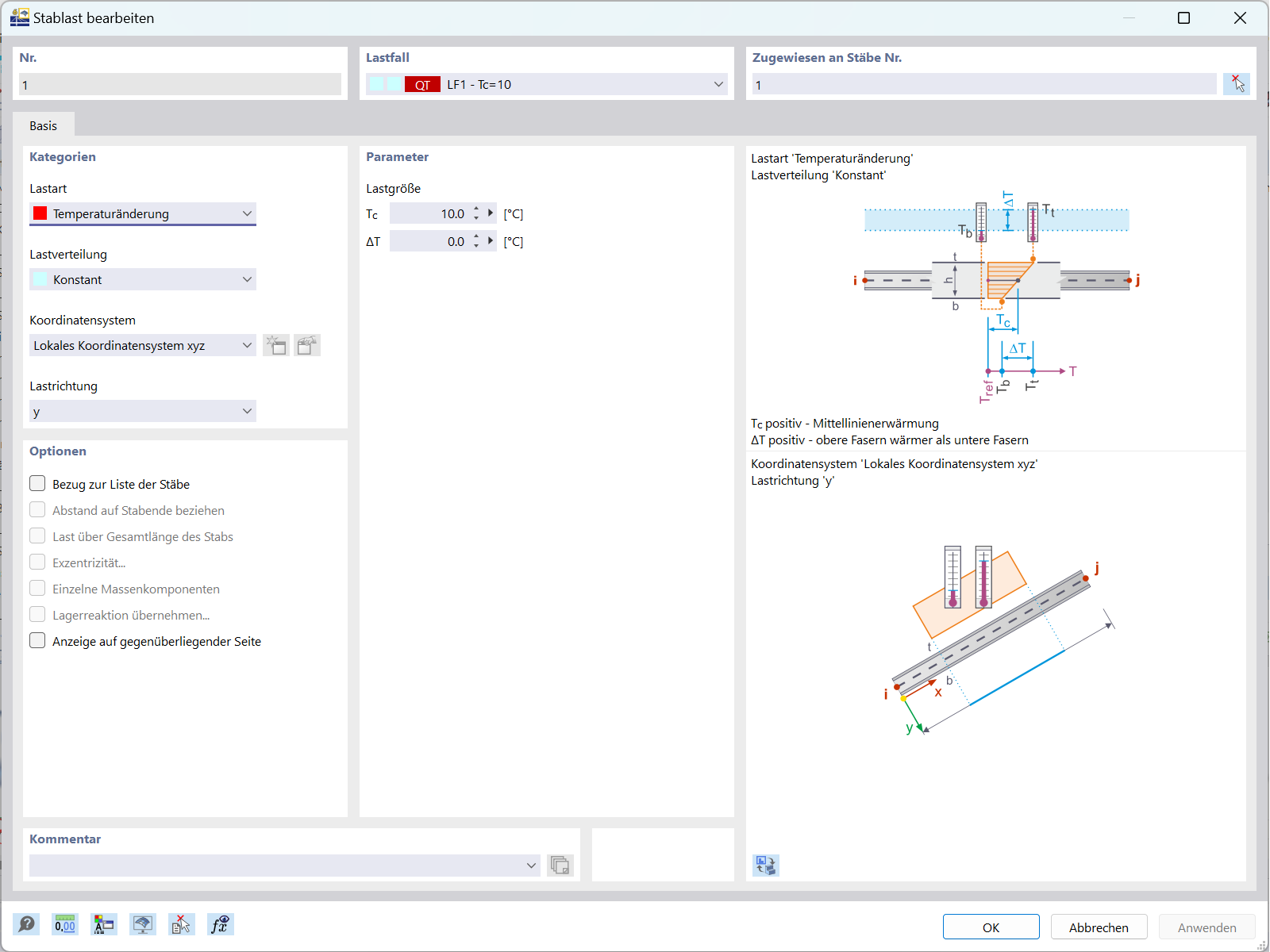Screen dimensions: 1270x952
Task: Toggle the Exzentrizität option
Action: click(37, 562)
